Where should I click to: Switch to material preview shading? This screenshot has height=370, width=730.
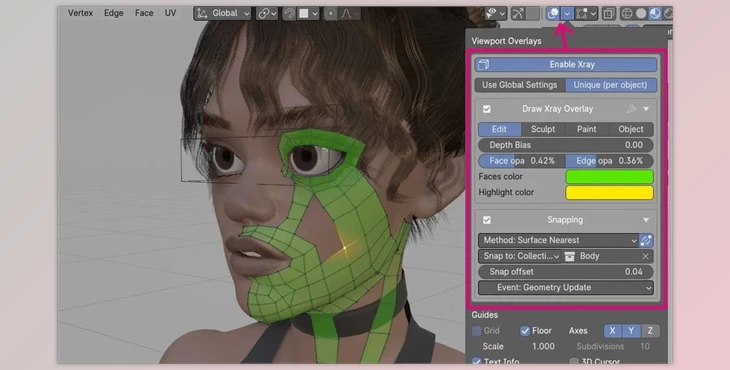point(655,13)
